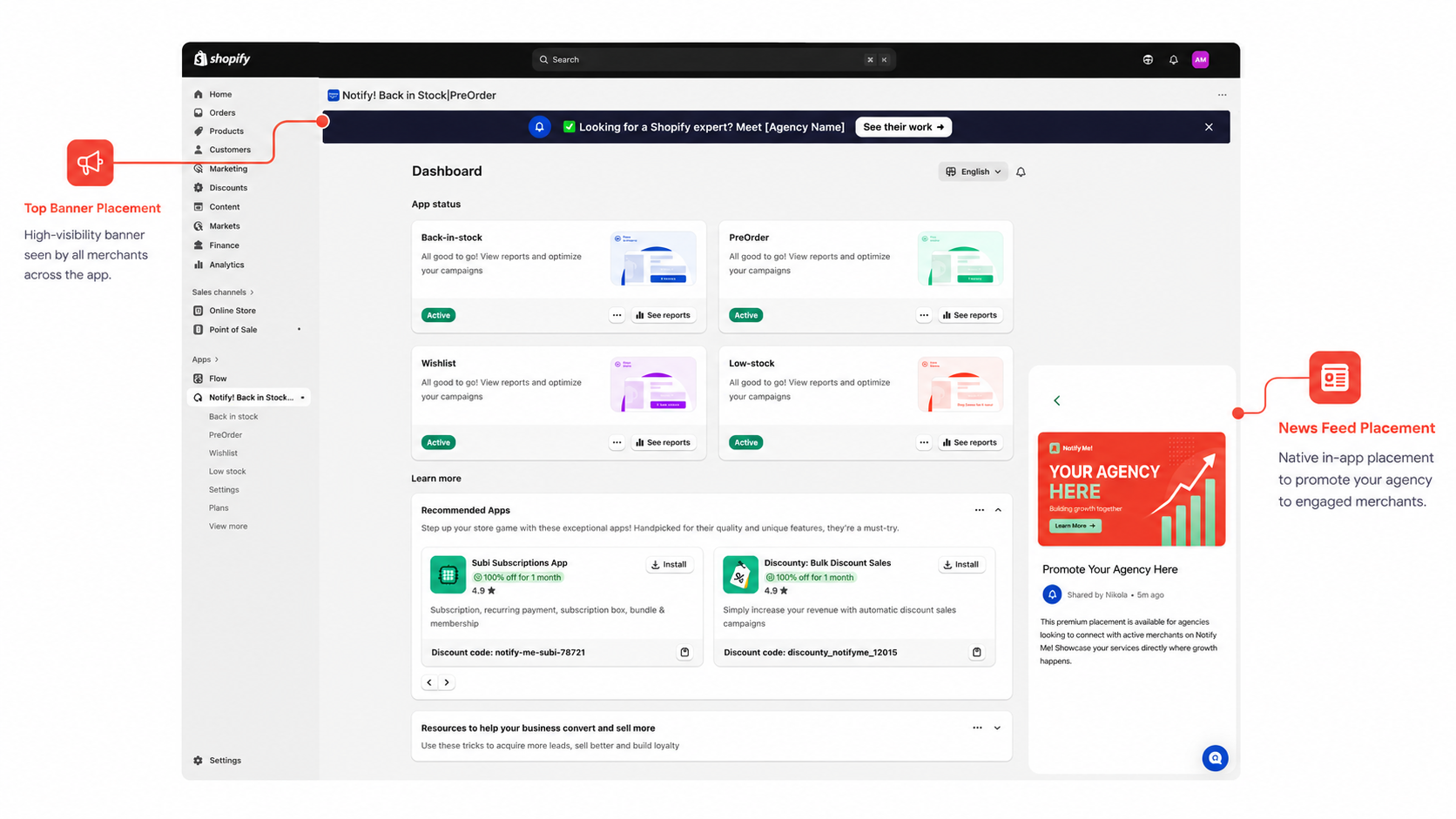Click into the Search field
The height and width of the screenshot is (819, 1456).
[x=713, y=60]
